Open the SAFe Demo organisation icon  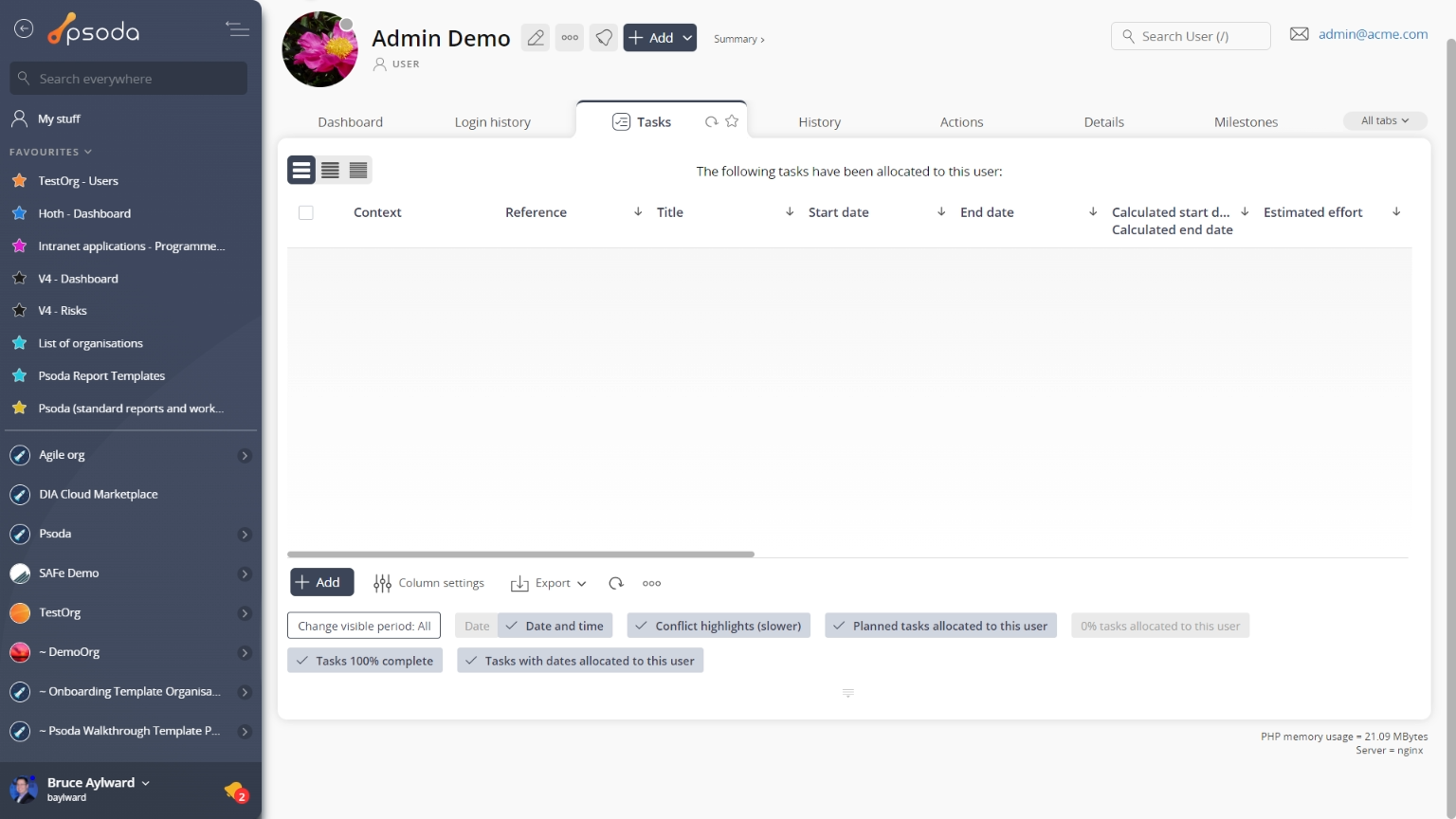click(20, 573)
